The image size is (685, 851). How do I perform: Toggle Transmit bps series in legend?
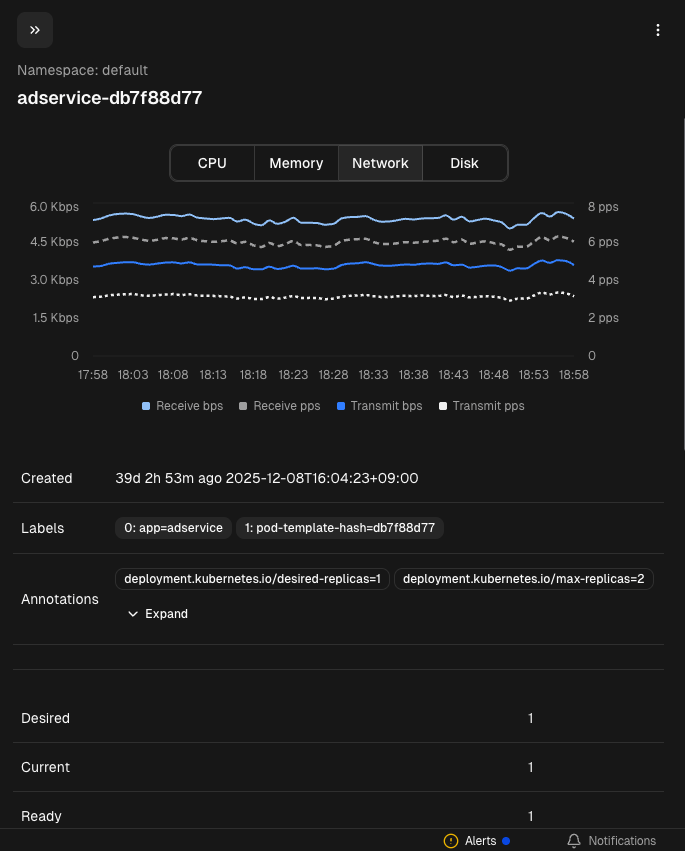[380, 406]
